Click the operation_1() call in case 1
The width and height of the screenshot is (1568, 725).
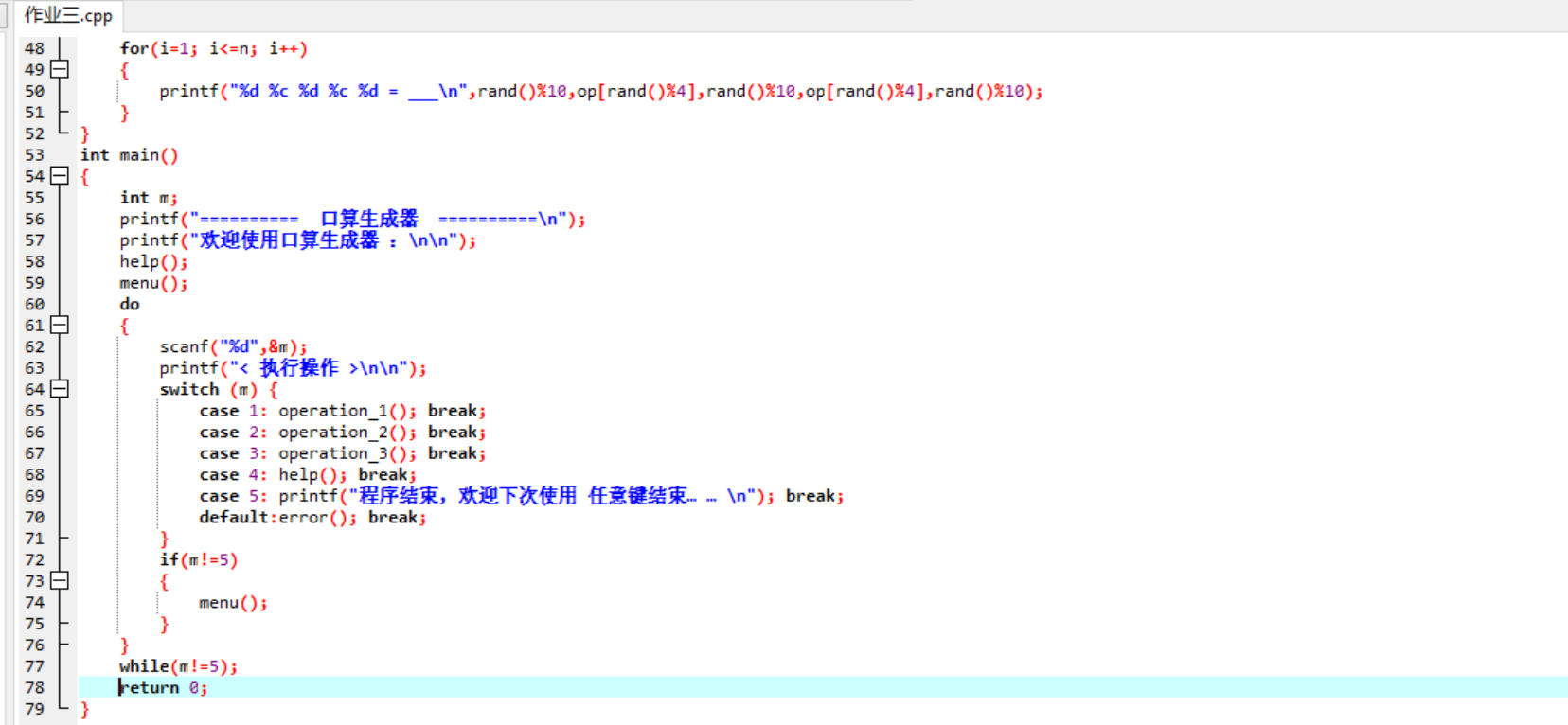347,411
